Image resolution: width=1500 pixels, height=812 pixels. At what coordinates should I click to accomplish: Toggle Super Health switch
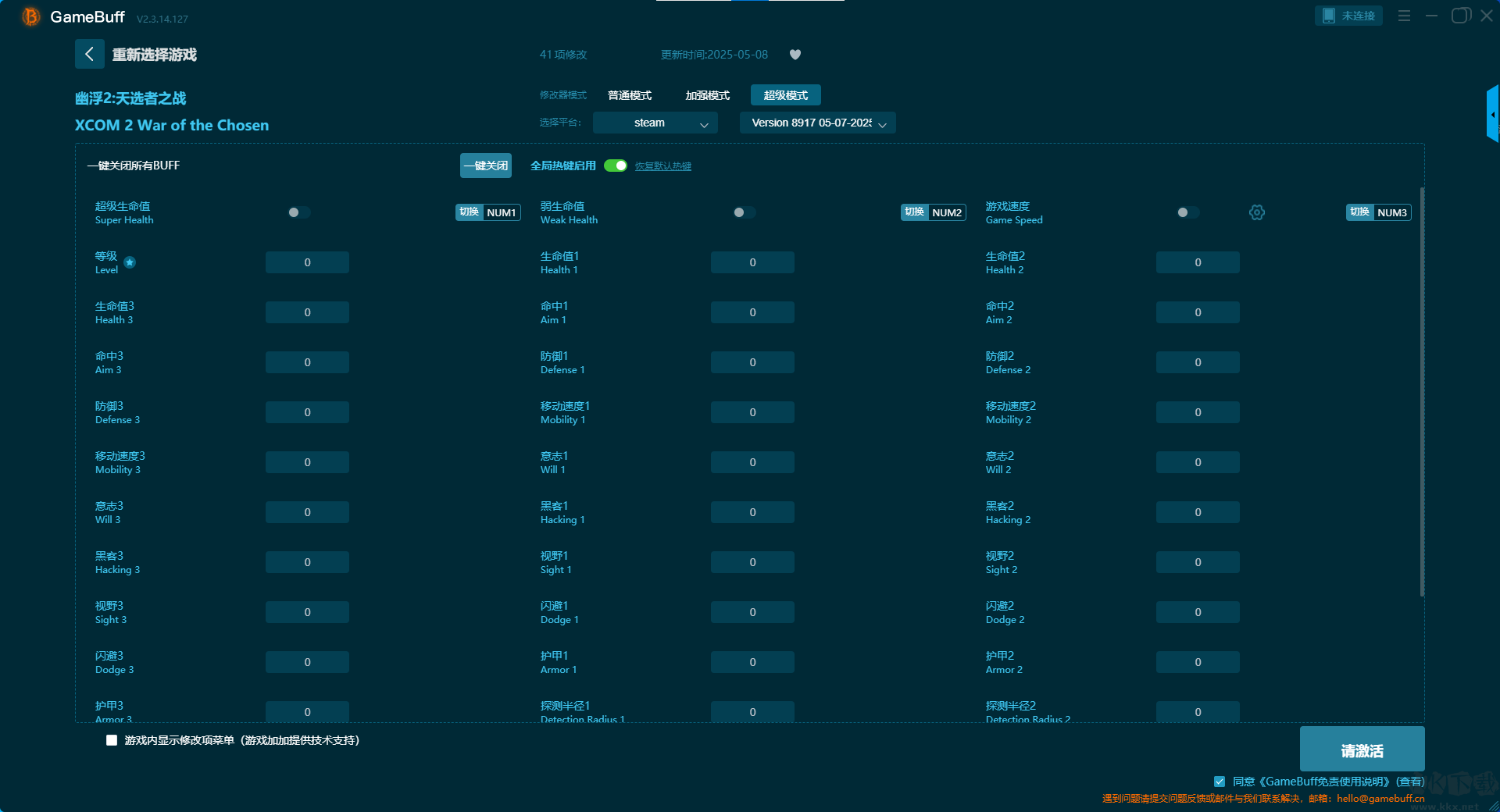tap(298, 212)
